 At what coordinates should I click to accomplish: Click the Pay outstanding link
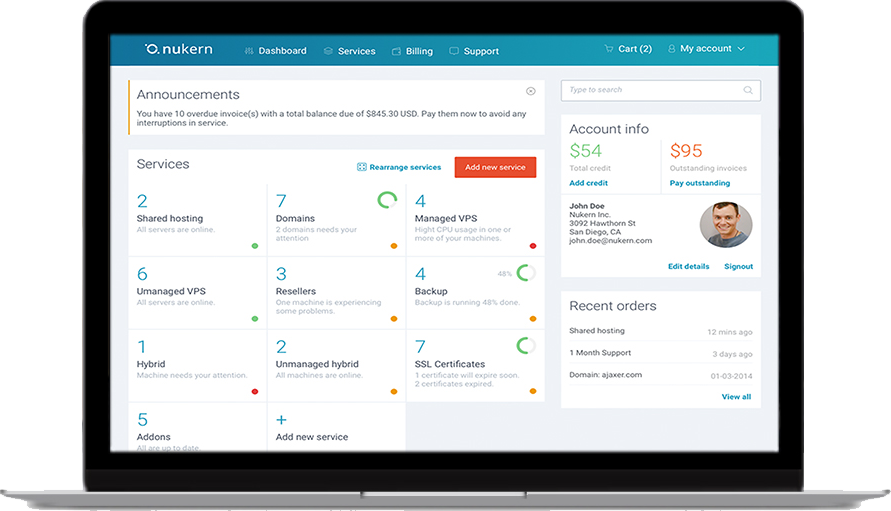[700, 183]
